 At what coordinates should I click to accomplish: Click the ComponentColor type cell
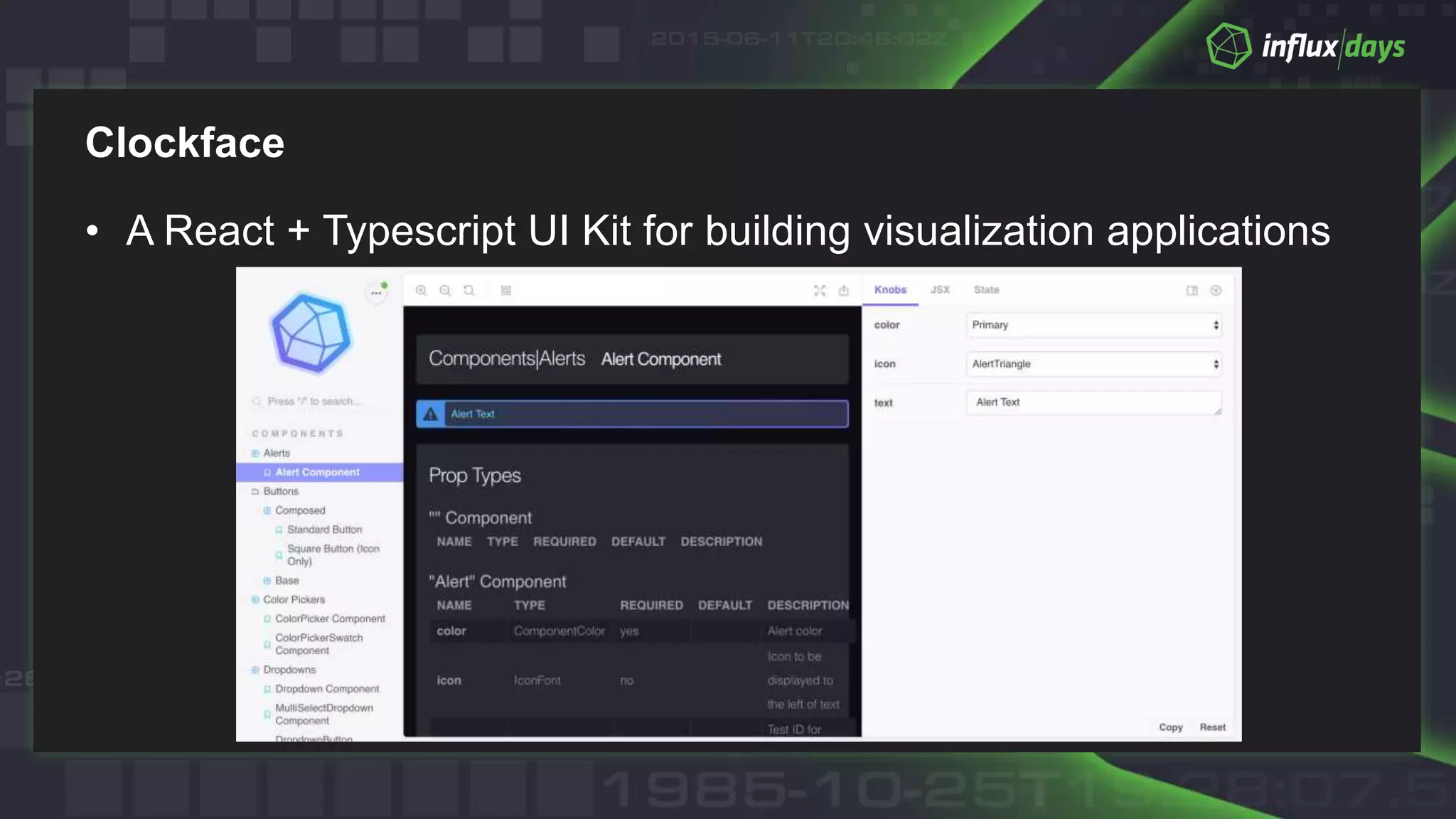coord(560,631)
